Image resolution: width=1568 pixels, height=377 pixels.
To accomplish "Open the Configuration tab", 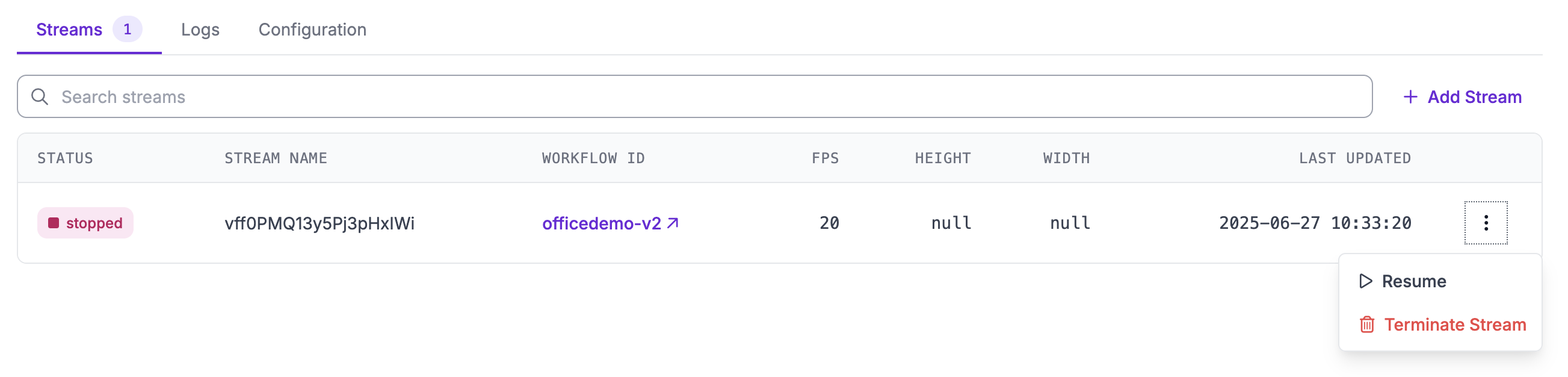I will (312, 30).
